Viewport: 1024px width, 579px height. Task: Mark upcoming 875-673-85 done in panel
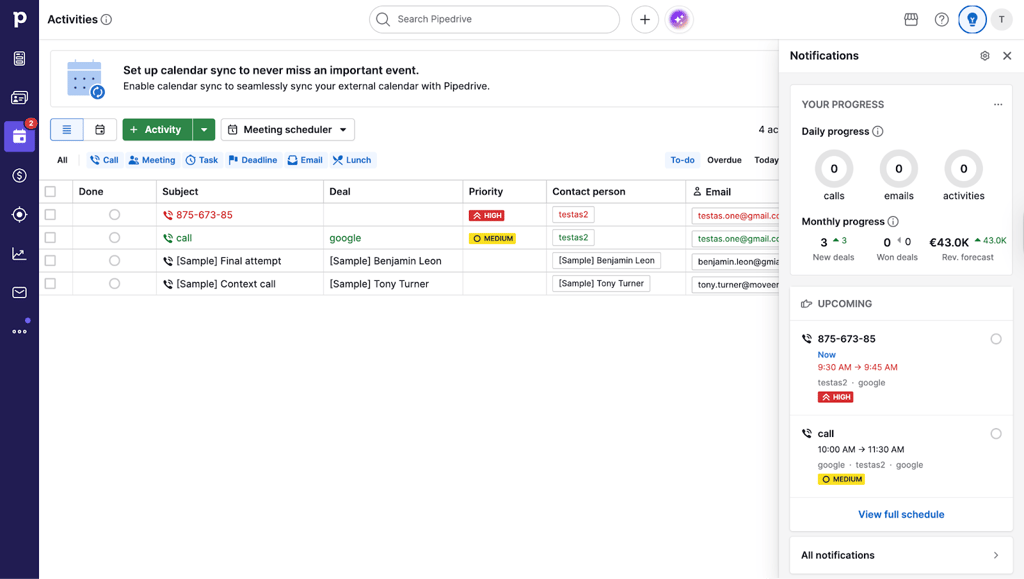click(x=996, y=339)
